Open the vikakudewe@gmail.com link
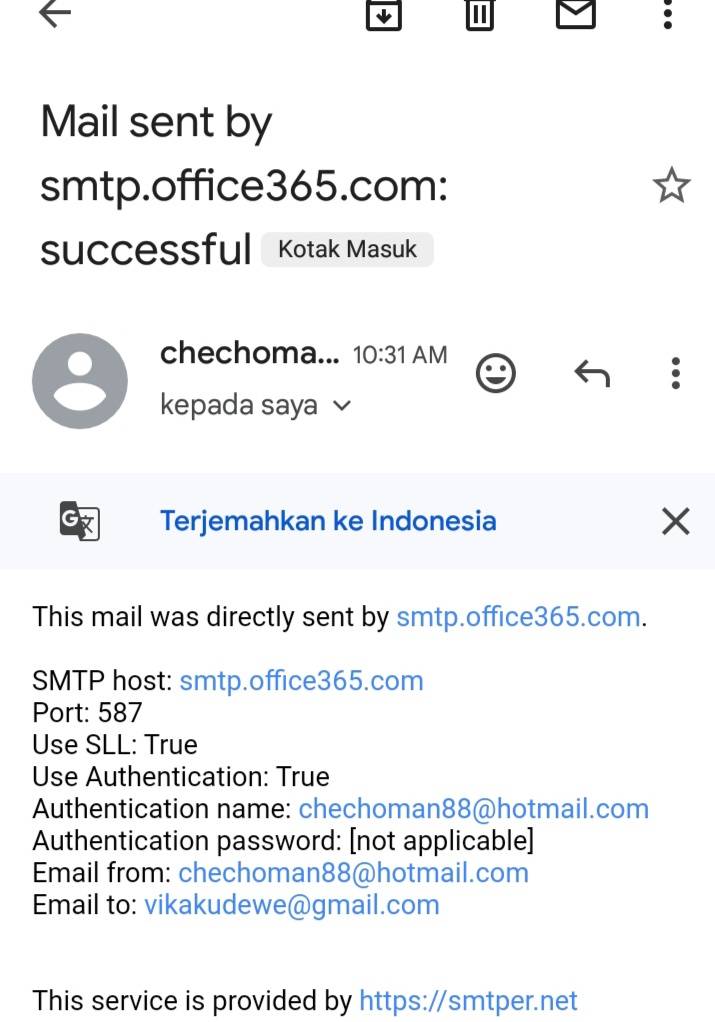The height and width of the screenshot is (1022, 715). [x=292, y=905]
